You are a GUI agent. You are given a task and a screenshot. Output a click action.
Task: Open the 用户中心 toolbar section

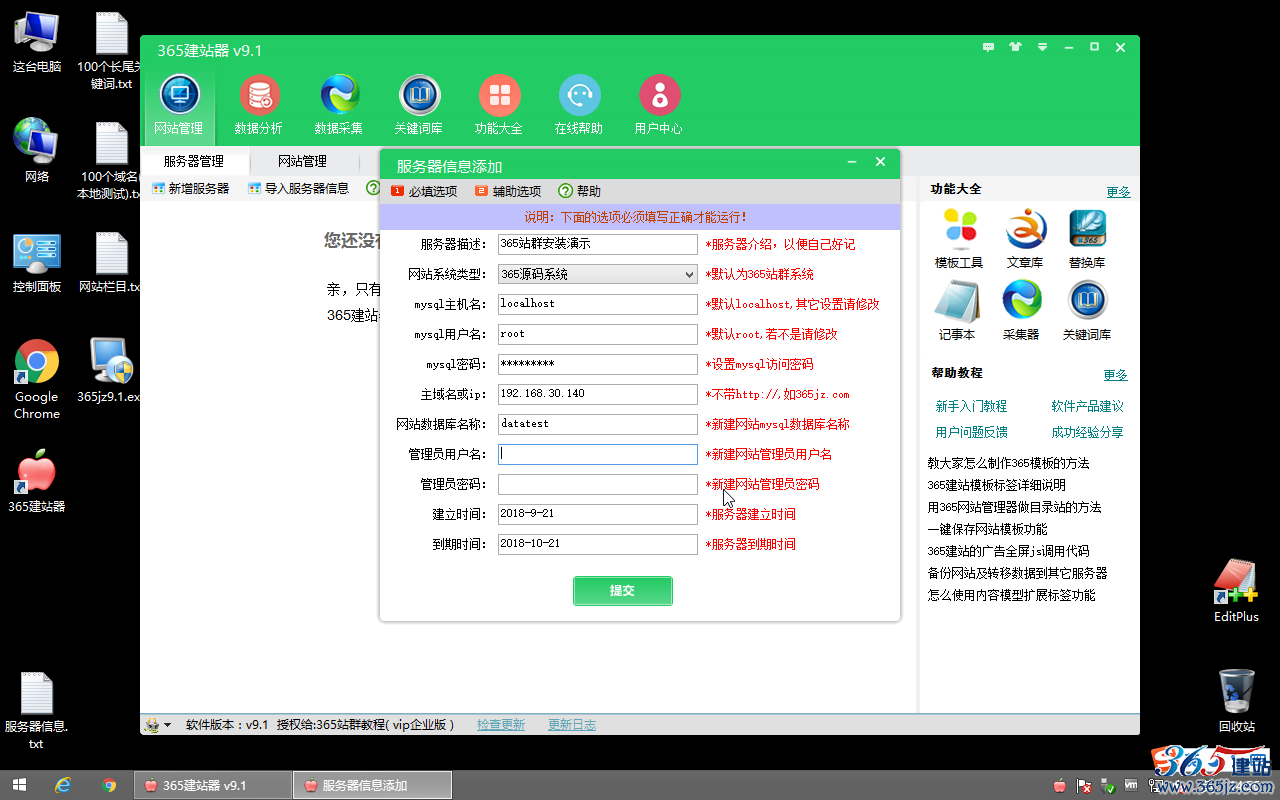point(659,105)
